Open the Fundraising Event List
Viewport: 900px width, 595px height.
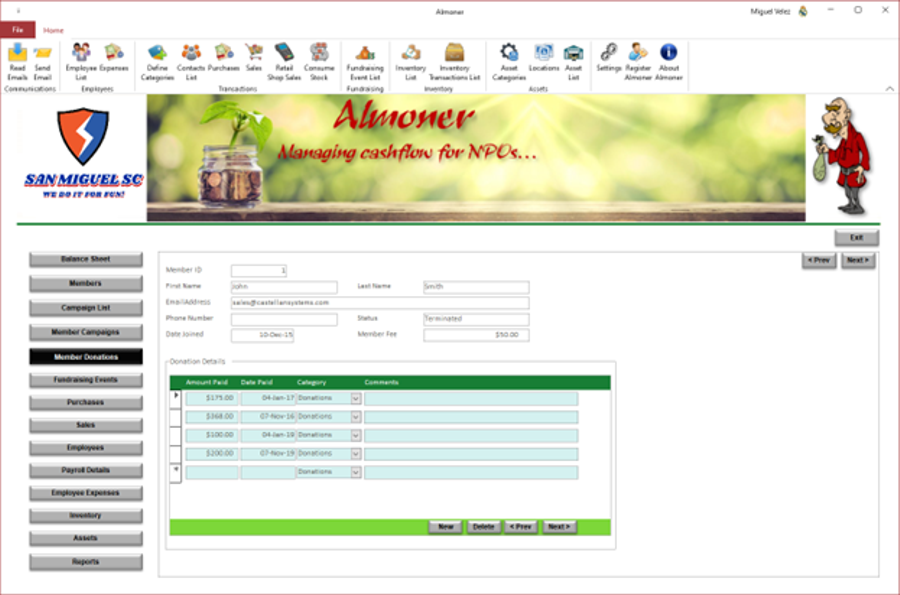coord(365,61)
